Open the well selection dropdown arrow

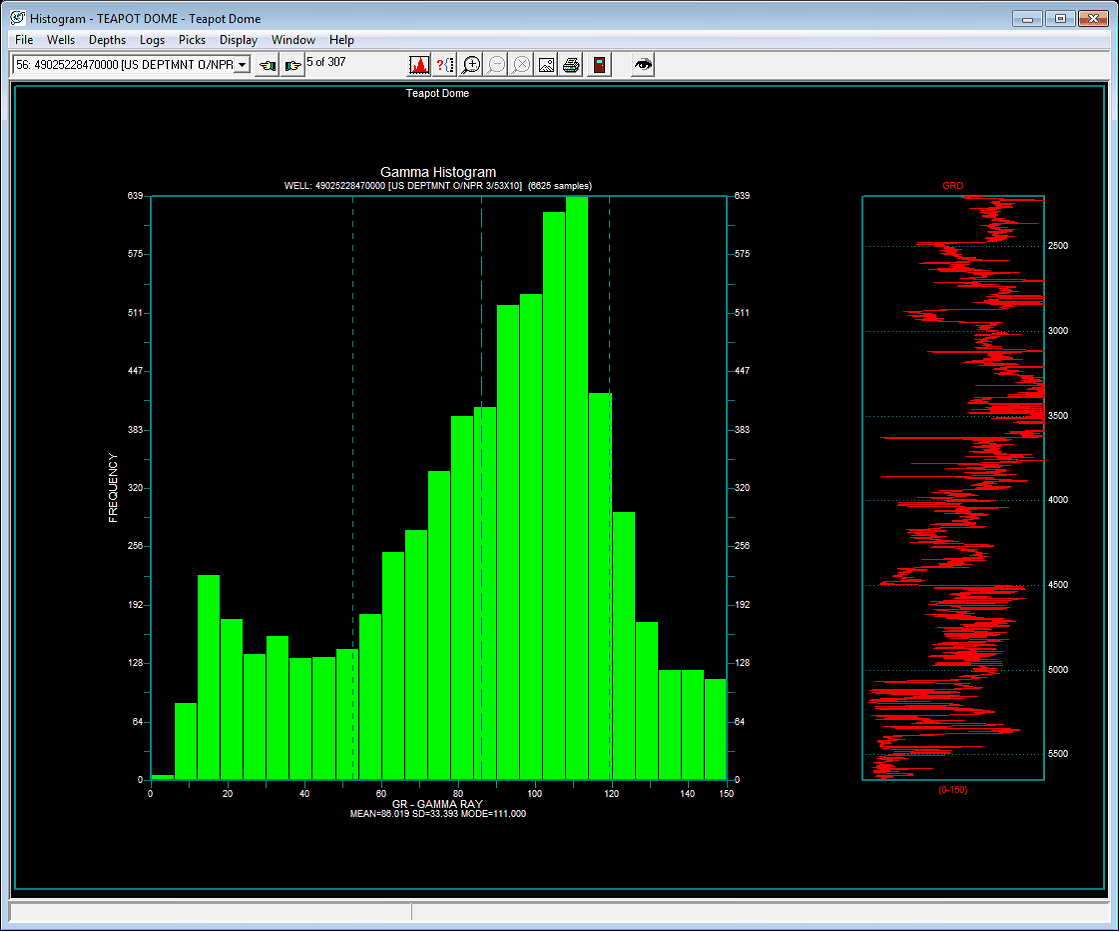242,65
